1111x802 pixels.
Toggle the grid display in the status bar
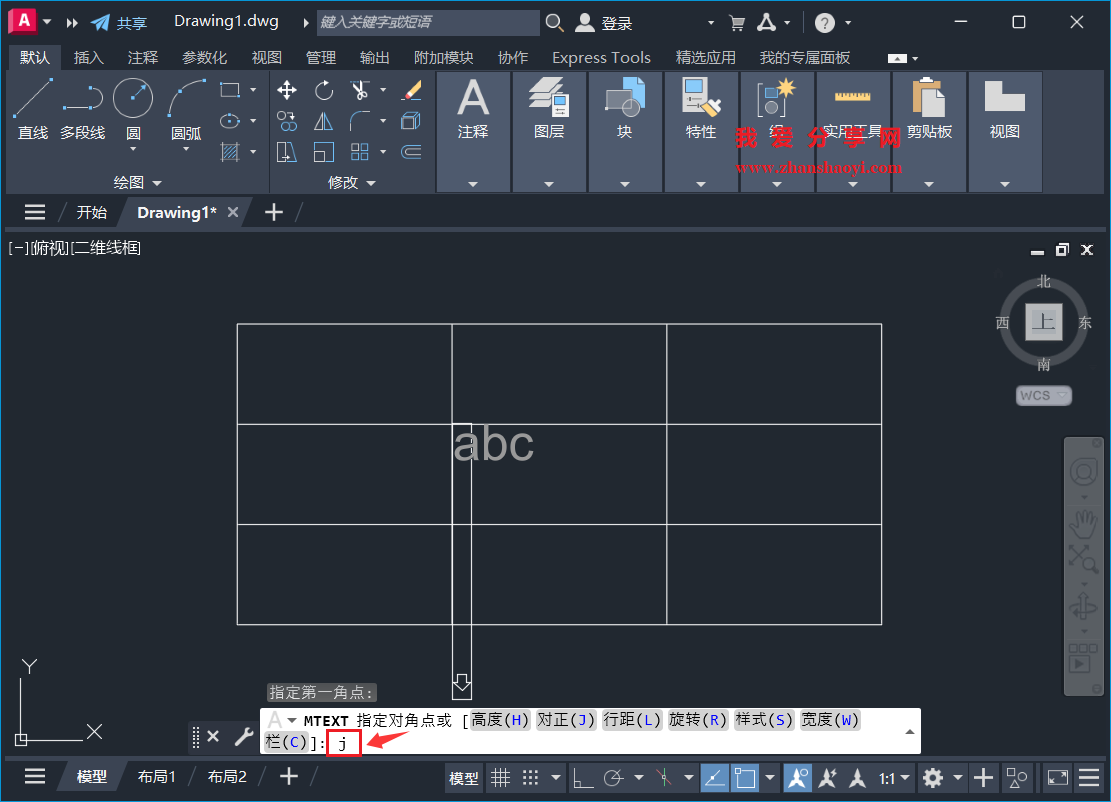pos(500,777)
